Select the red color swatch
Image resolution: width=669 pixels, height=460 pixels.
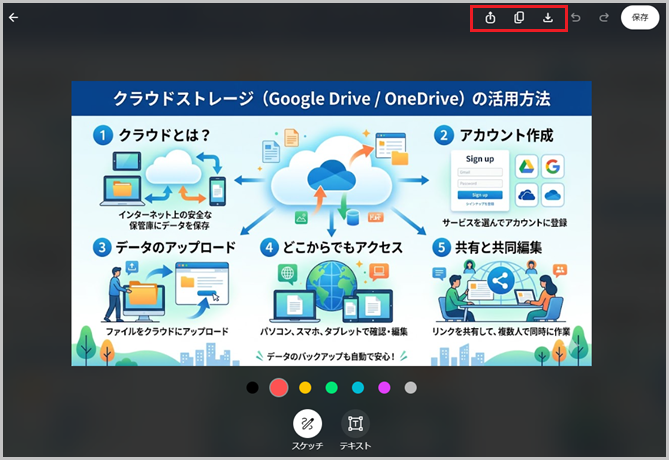point(279,387)
